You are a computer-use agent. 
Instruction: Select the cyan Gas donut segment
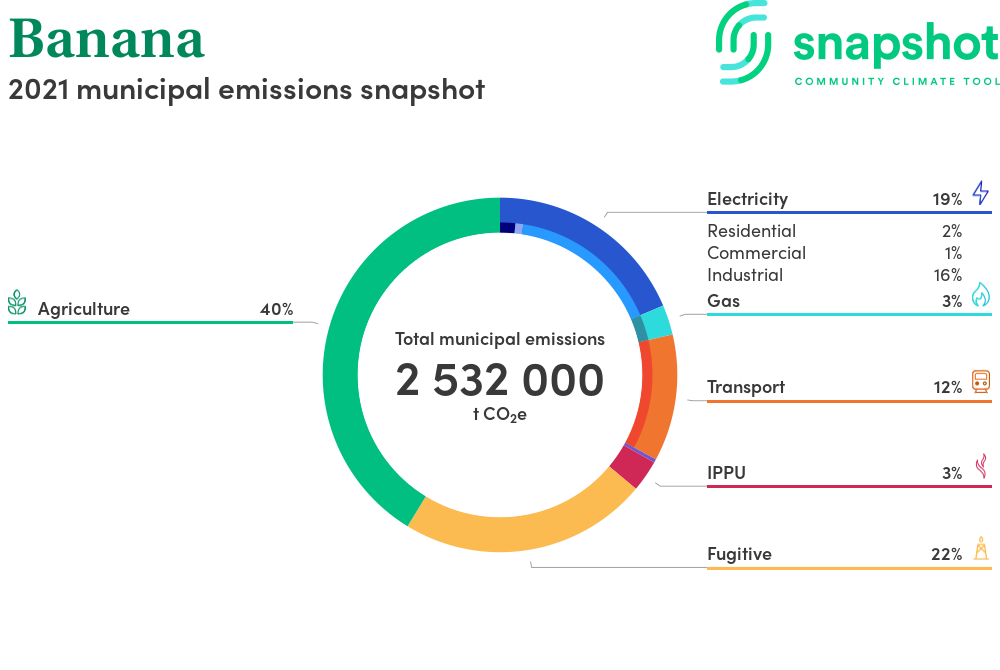click(x=657, y=323)
